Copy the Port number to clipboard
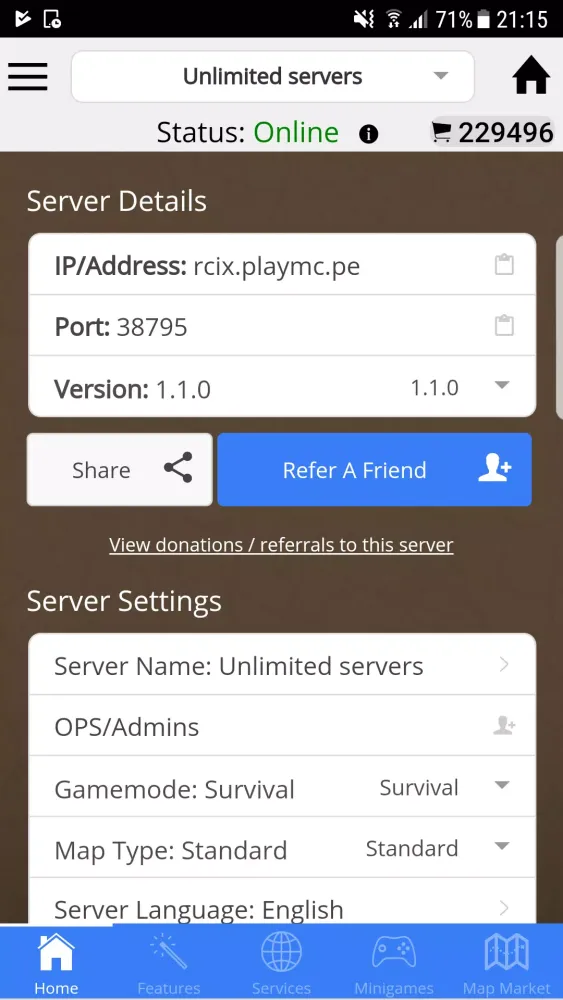 [504, 325]
